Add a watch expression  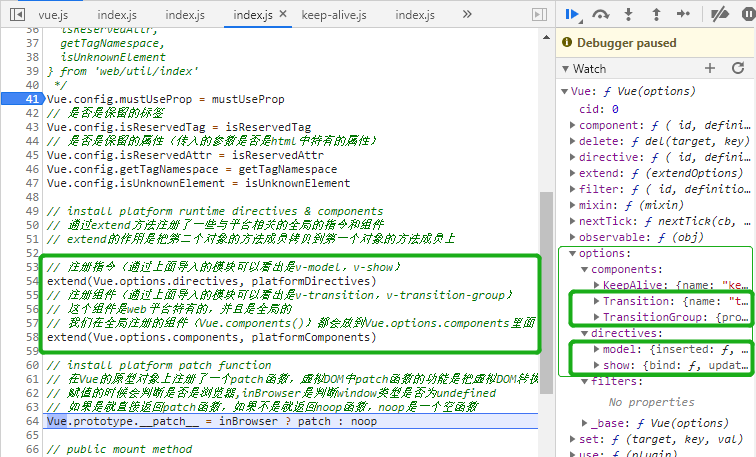click(x=710, y=68)
